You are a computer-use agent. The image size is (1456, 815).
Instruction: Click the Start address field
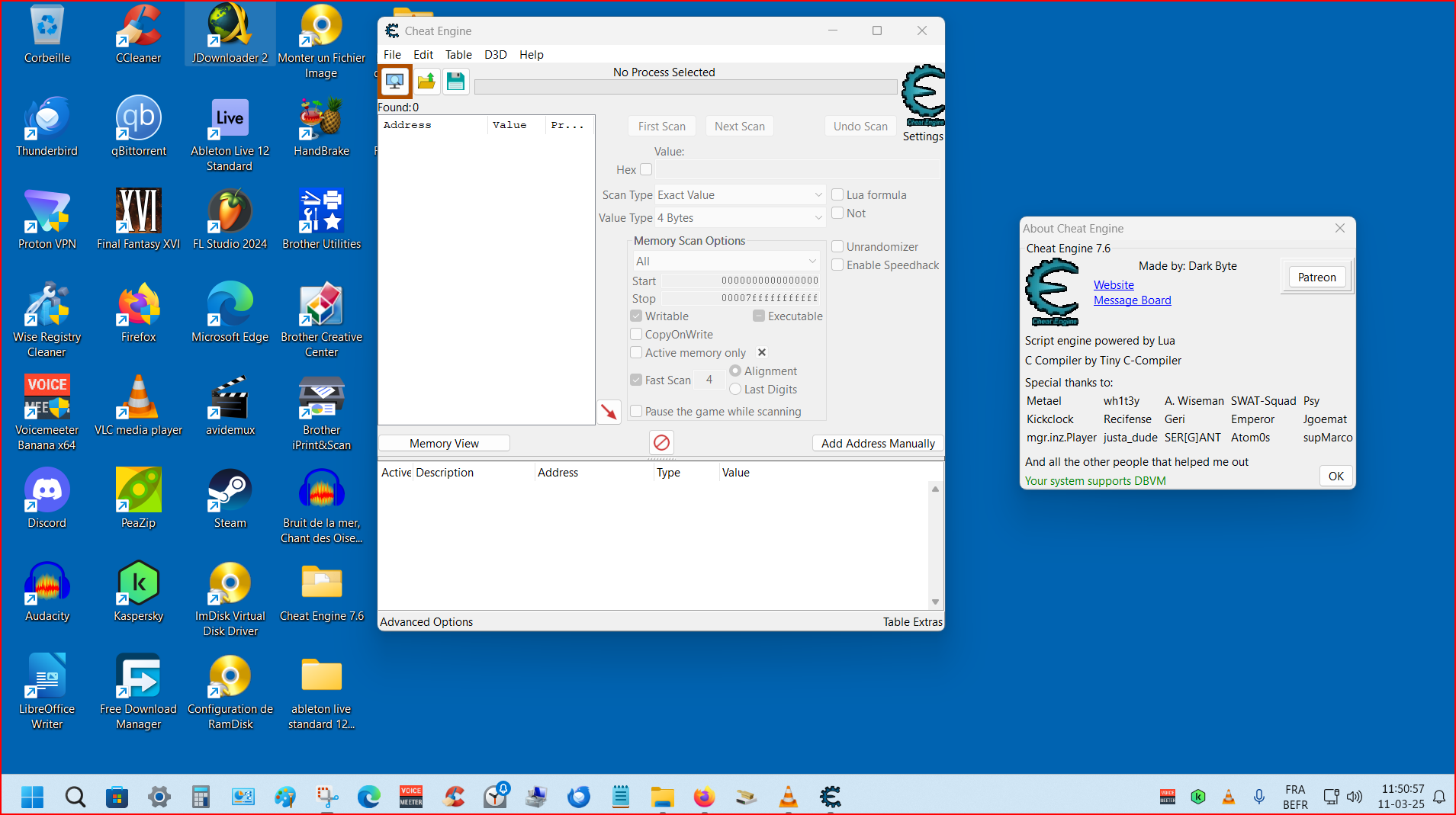(x=741, y=281)
